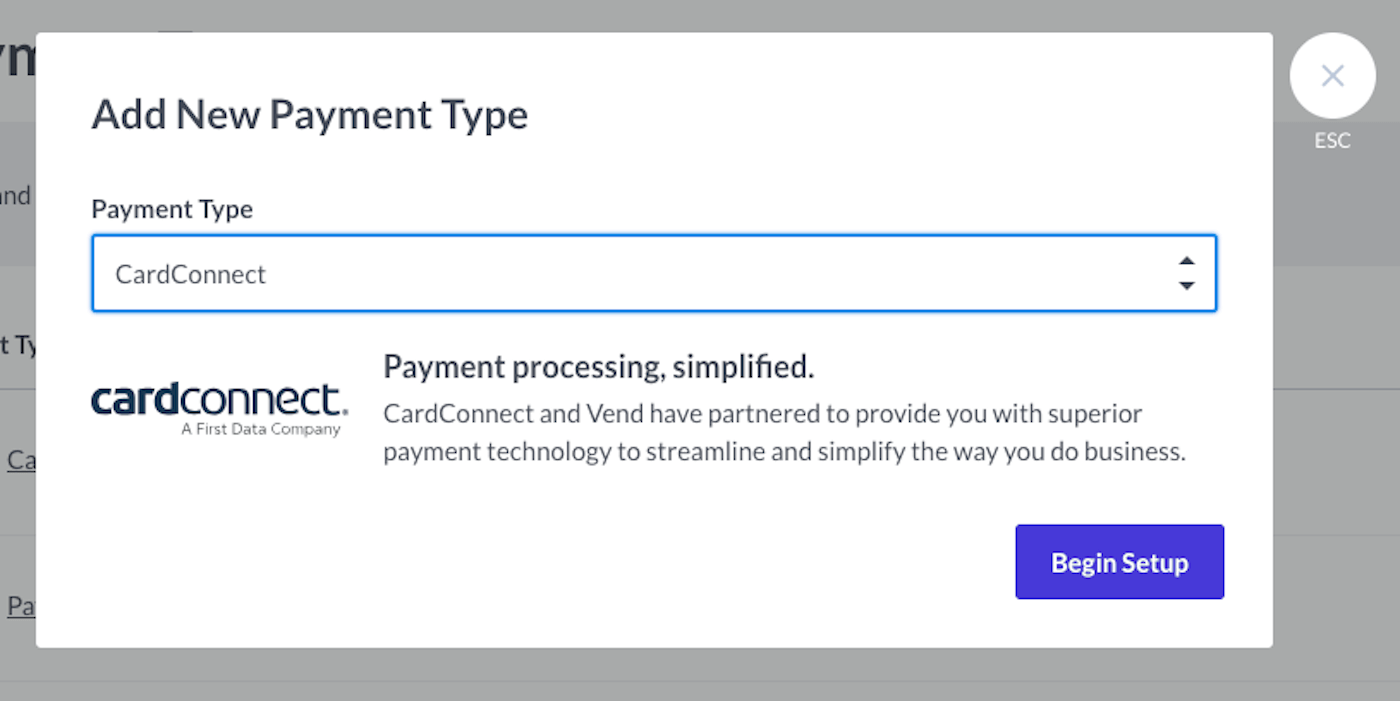The width and height of the screenshot is (1400, 701).
Task: Click the down arrow in the Payment Type selector
Action: [x=1186, y=286]
